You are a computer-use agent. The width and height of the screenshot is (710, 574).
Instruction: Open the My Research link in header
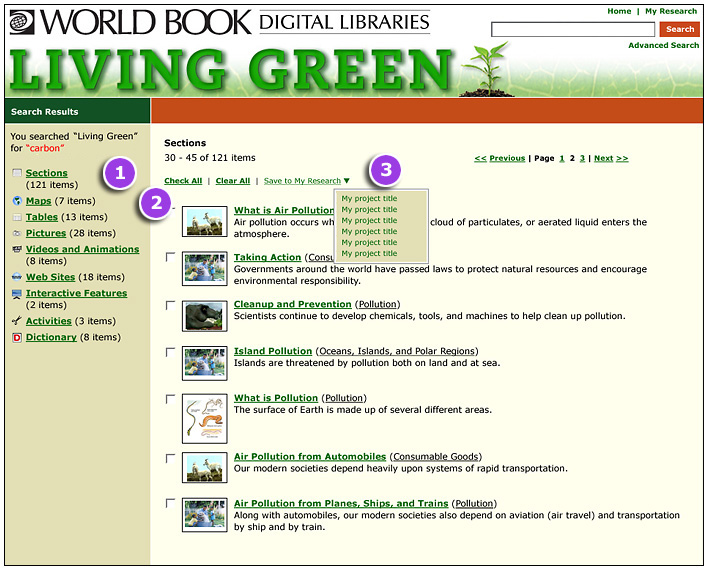pos(671,11)
